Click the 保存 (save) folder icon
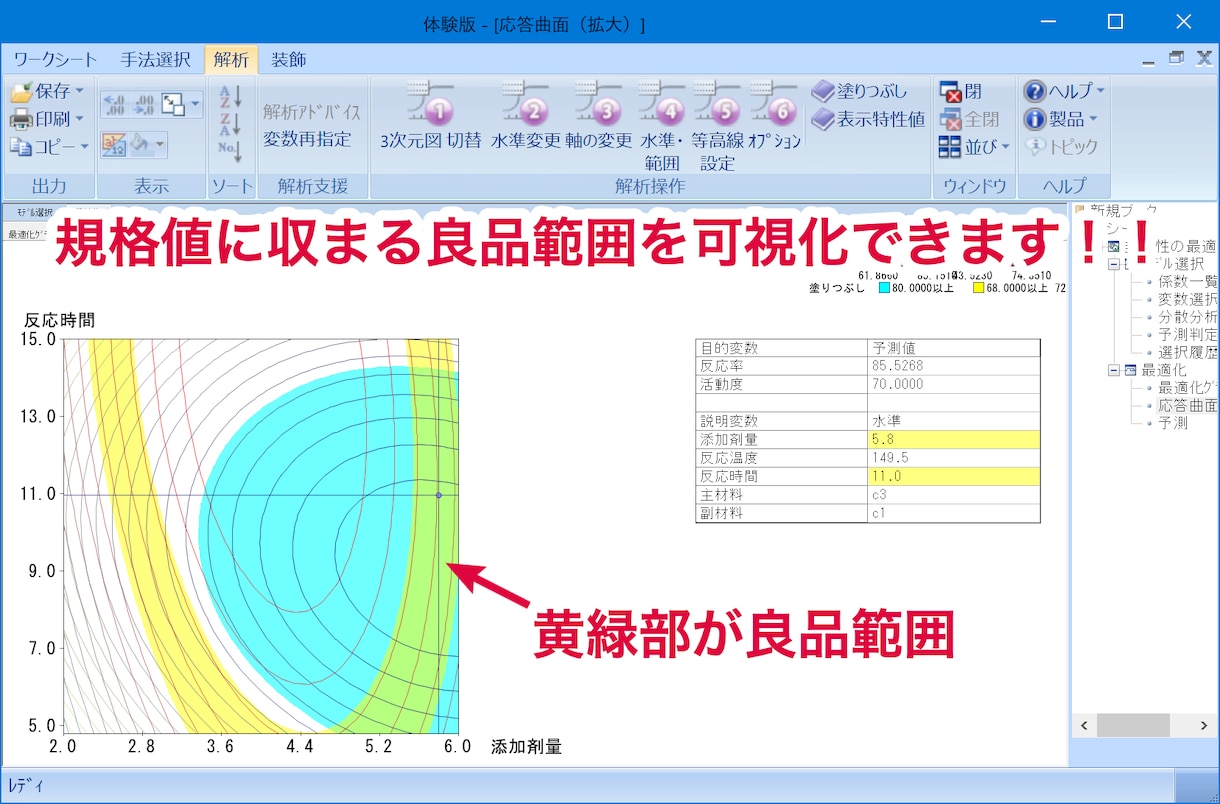1220x804 pixels. tap(21, 92)
